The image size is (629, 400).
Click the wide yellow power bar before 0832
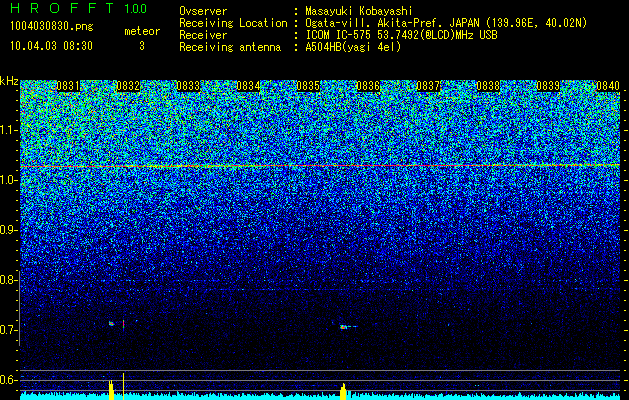click(112, 390)
